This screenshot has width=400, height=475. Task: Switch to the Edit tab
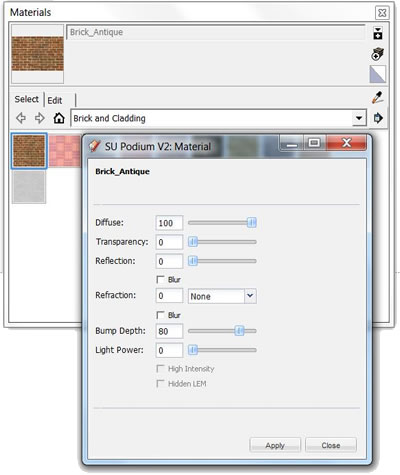pyautogui.click(x=55, y=100)
